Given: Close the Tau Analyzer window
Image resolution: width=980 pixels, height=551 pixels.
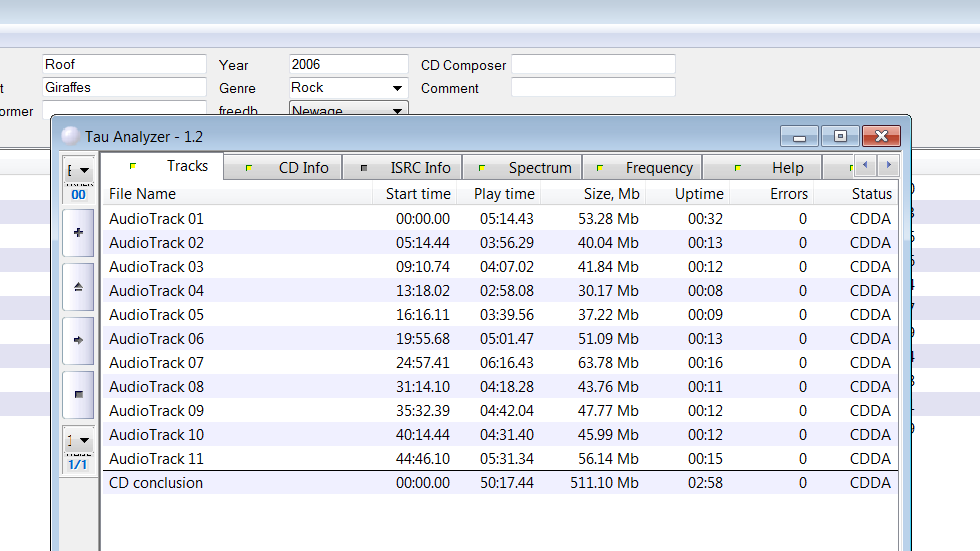Looking at the screenshot, I should (881, 136).
